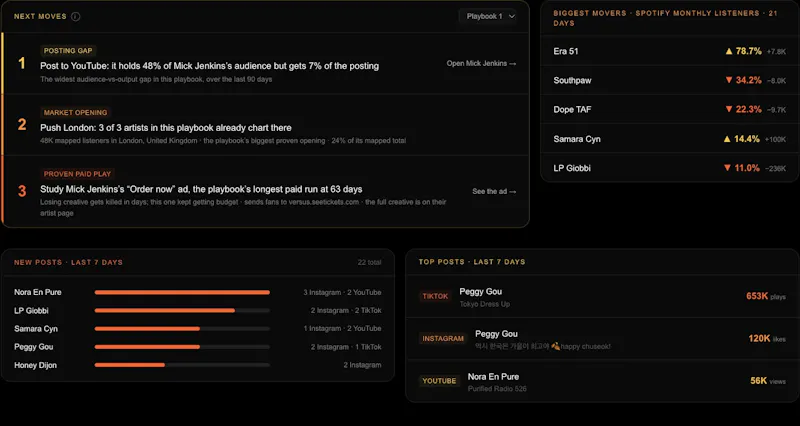Screen dimensions: 800x426
Task: Select Dope TAF in Biggest Movers
Action: click(572, 110)
